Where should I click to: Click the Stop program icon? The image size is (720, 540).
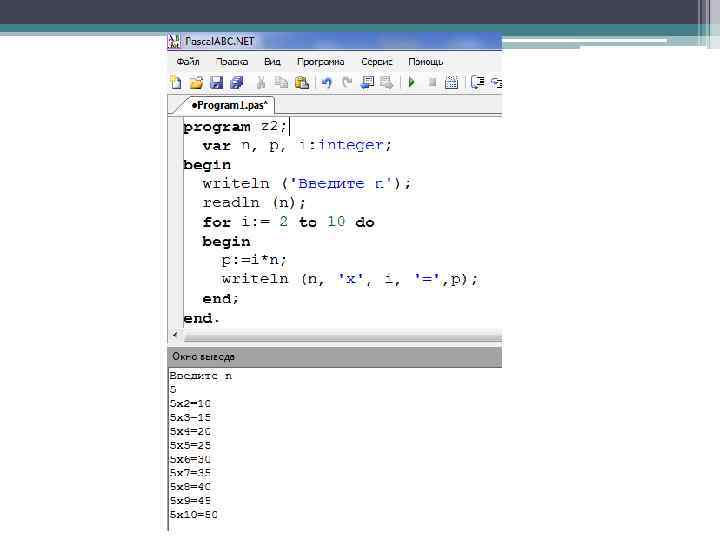click(x=432, y=83)
